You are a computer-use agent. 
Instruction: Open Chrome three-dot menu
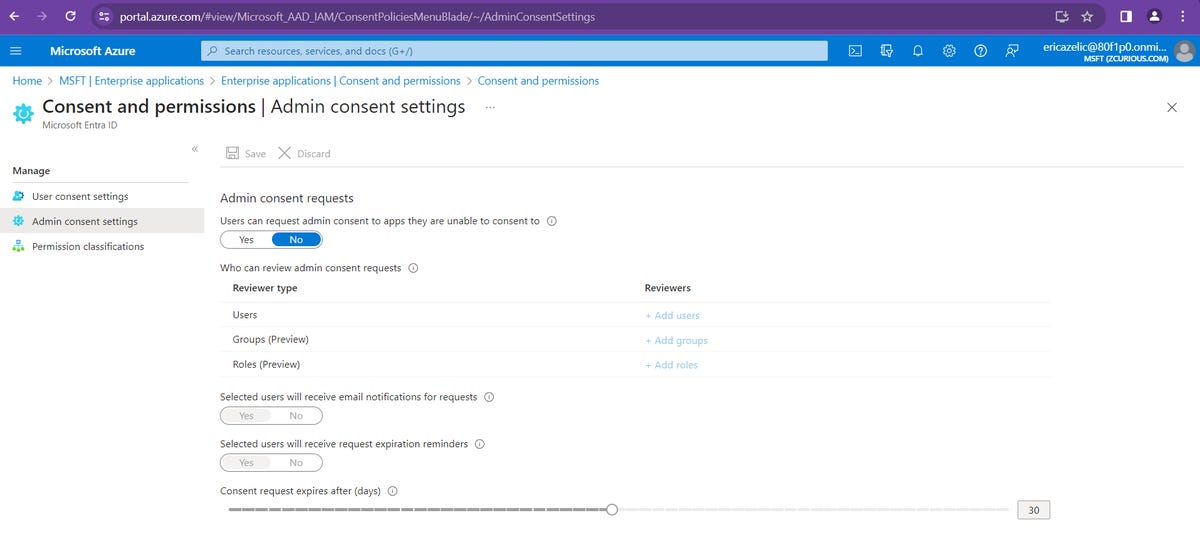pos(1184,16)
